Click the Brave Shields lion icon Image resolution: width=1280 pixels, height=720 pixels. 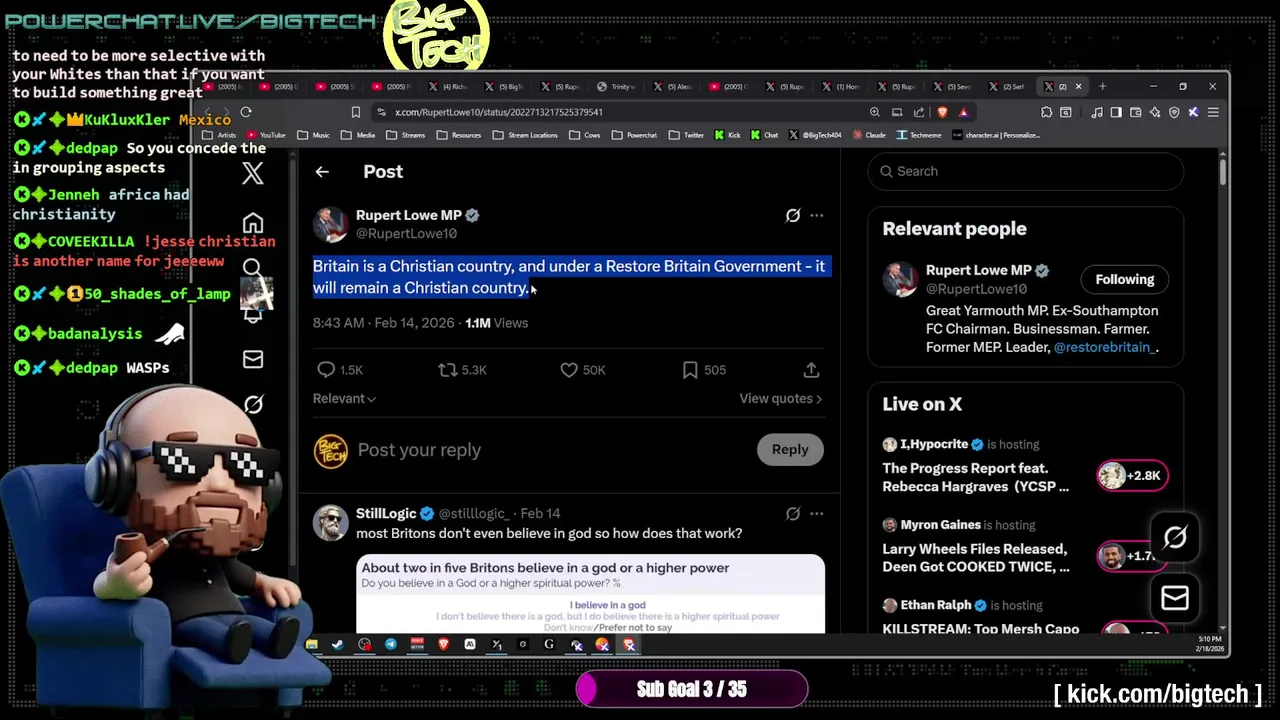pyautogui.click(x=942, y=112)
